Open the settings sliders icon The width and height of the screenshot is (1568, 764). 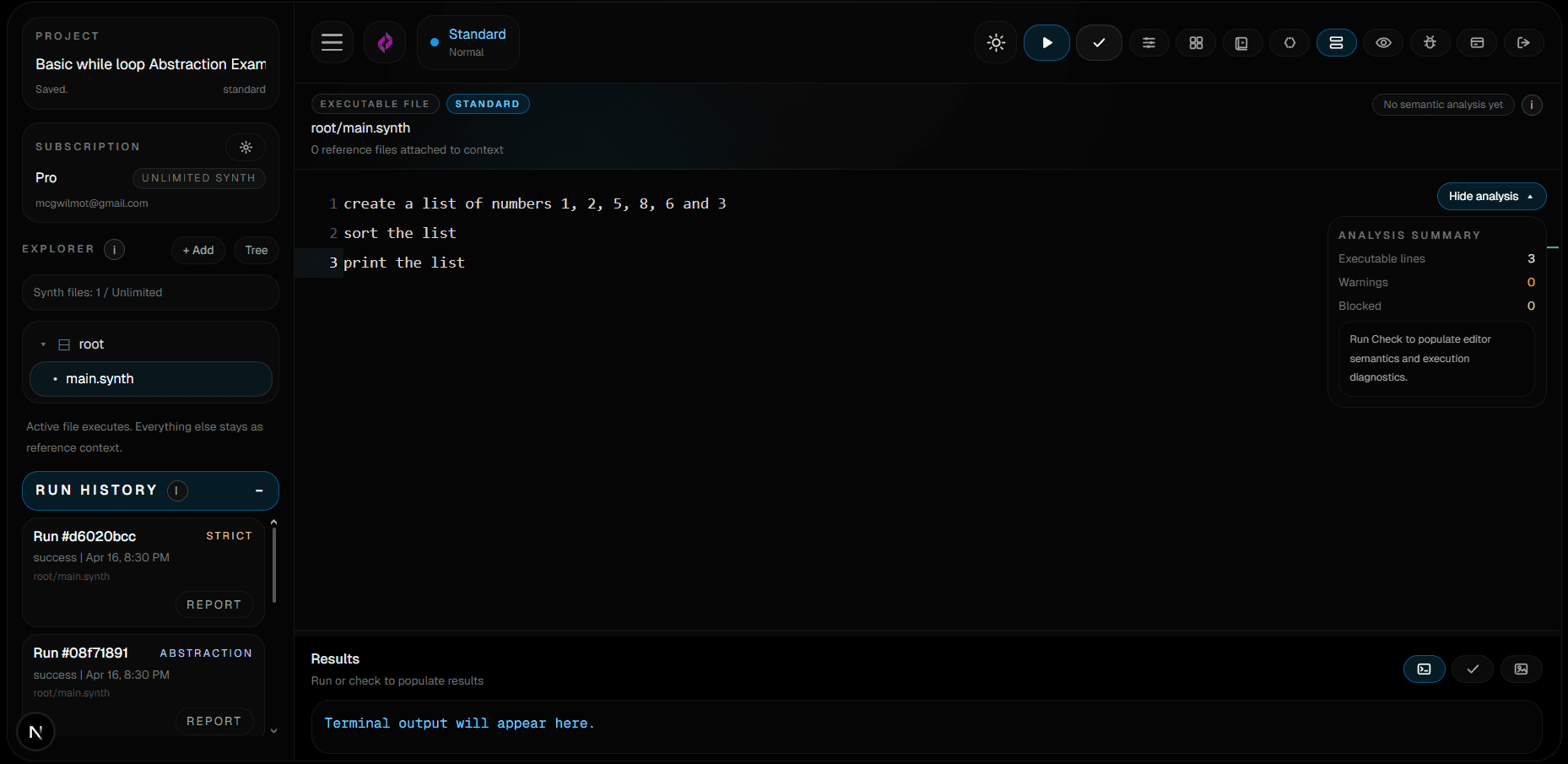click(1149, 42)
